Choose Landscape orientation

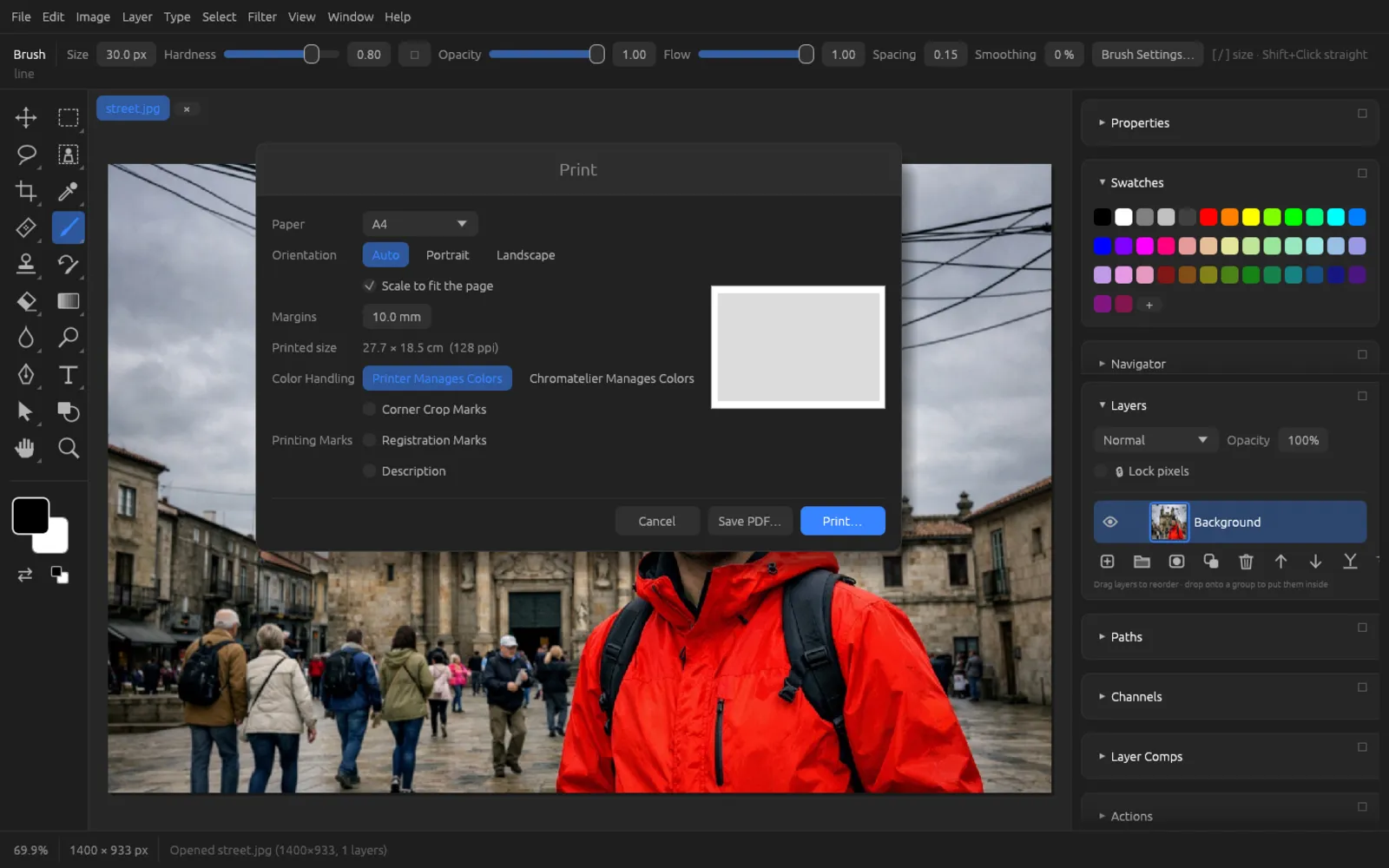[525, 255]
